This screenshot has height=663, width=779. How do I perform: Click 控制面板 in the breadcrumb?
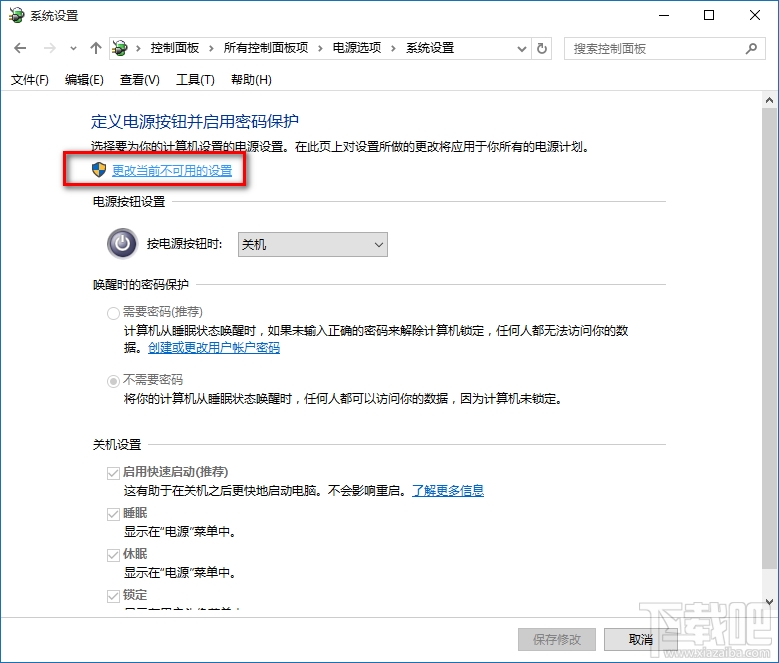[175, 48]
